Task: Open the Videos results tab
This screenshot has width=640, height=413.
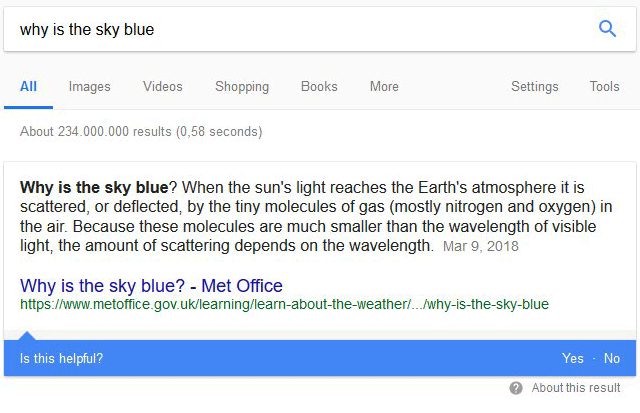Action: point(163,87)
